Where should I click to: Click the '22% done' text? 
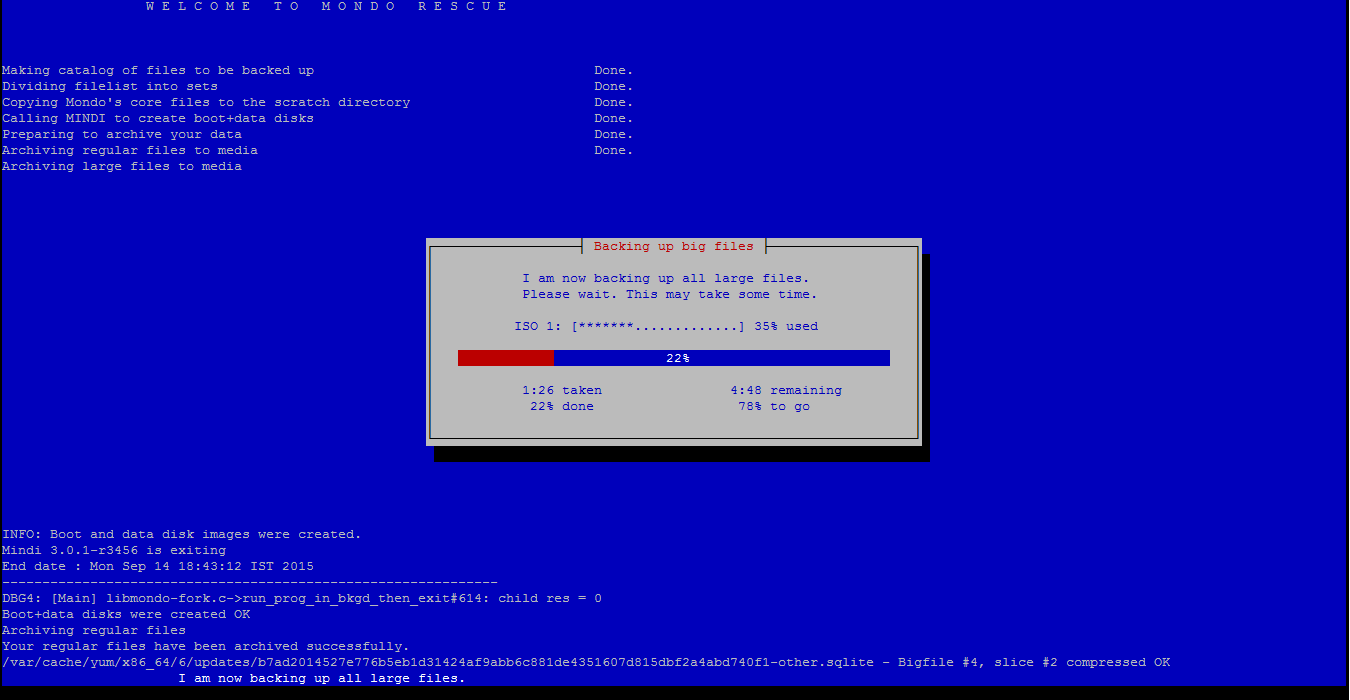click(x=562, y=407)
